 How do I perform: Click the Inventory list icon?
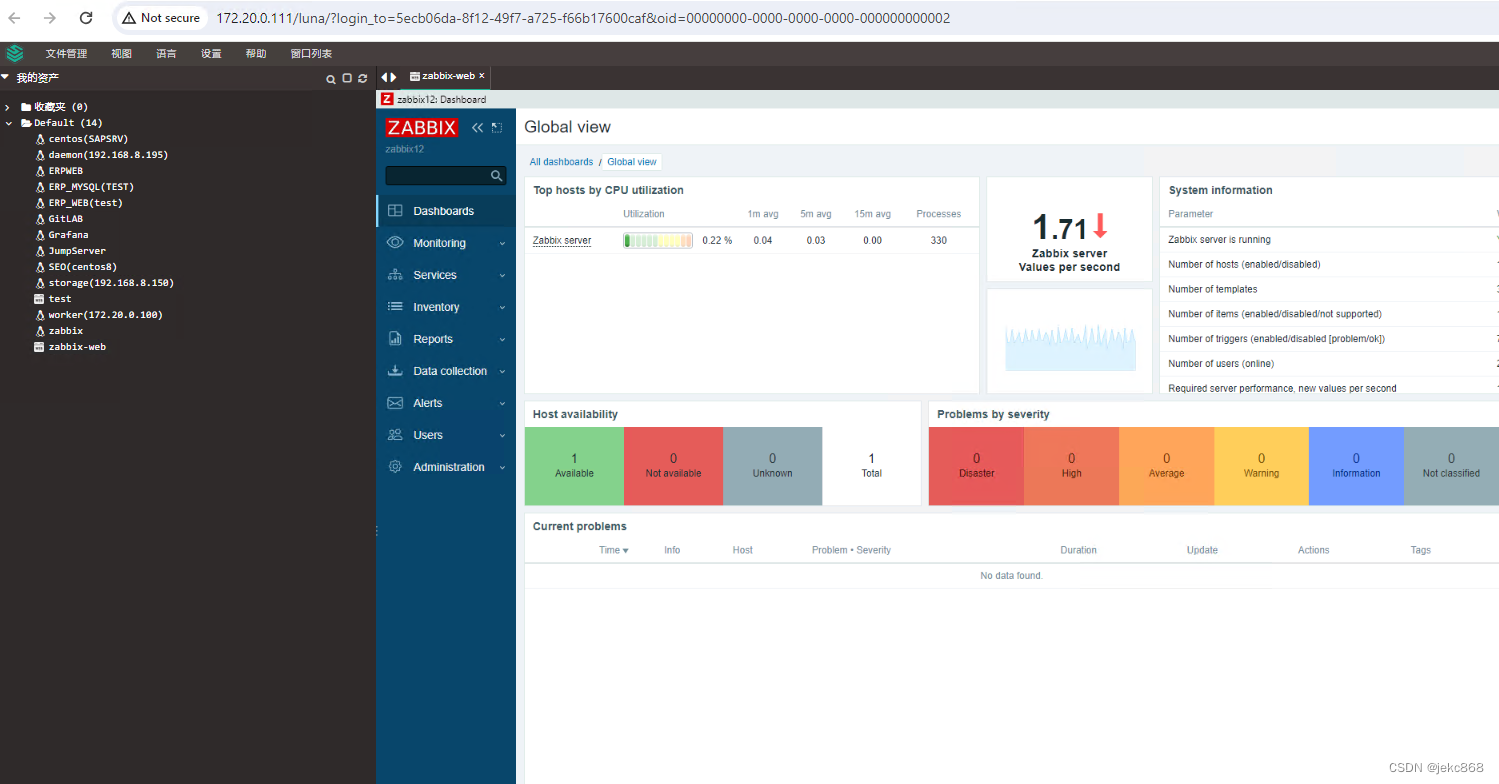pos(395,307)
